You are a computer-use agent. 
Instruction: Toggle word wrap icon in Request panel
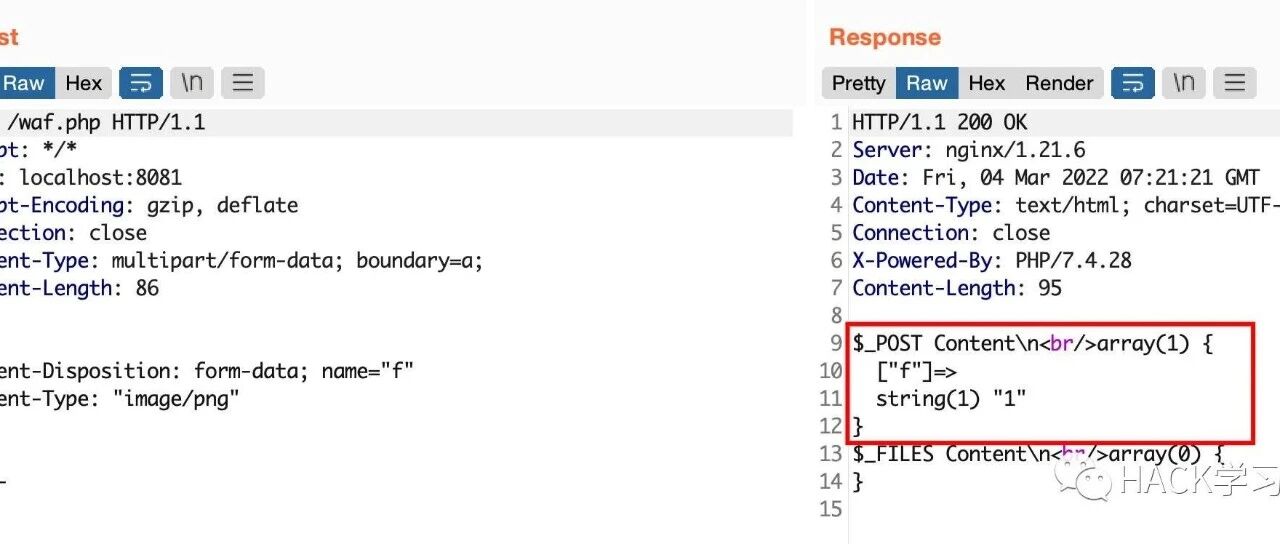click(141, 83)
